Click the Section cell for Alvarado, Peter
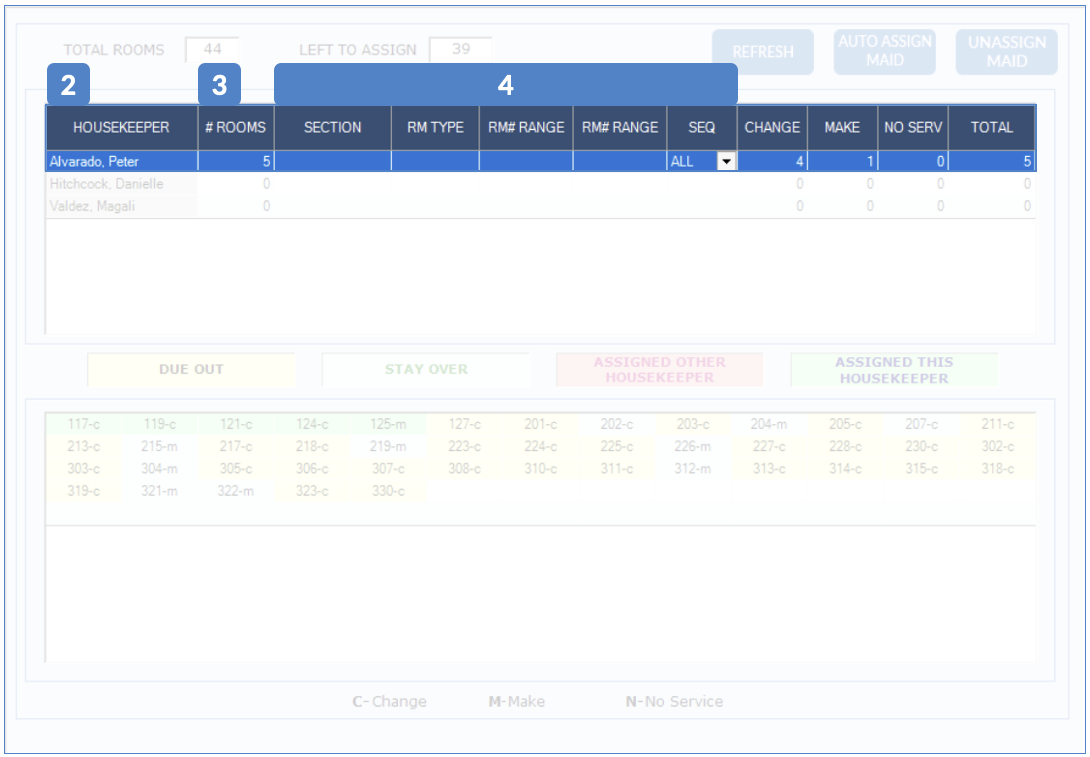 [332, 161]
